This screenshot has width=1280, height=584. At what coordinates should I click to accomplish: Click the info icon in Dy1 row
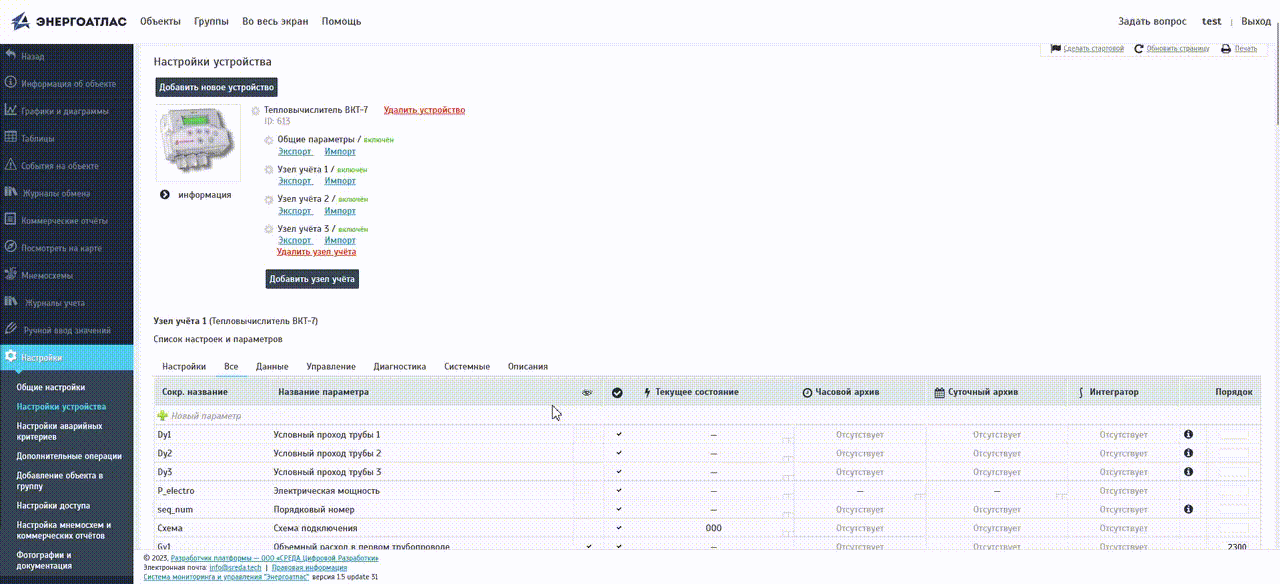point(1188,435)
